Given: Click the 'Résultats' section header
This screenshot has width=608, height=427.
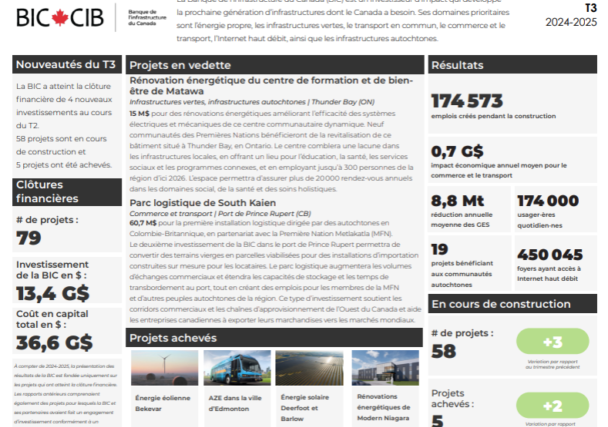Looking at the screenshot, I should (512, 65).
